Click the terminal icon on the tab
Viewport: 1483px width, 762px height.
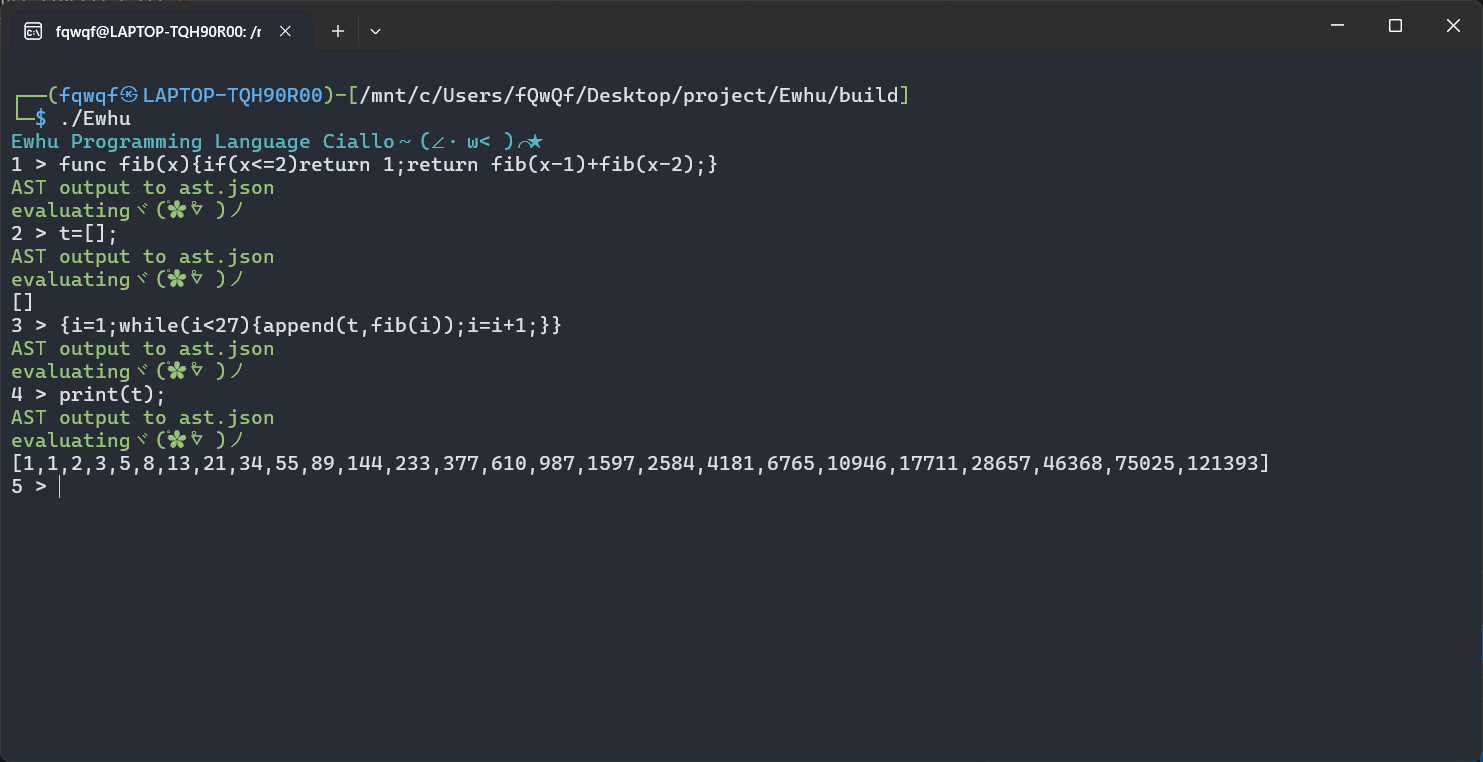[33, 31]
